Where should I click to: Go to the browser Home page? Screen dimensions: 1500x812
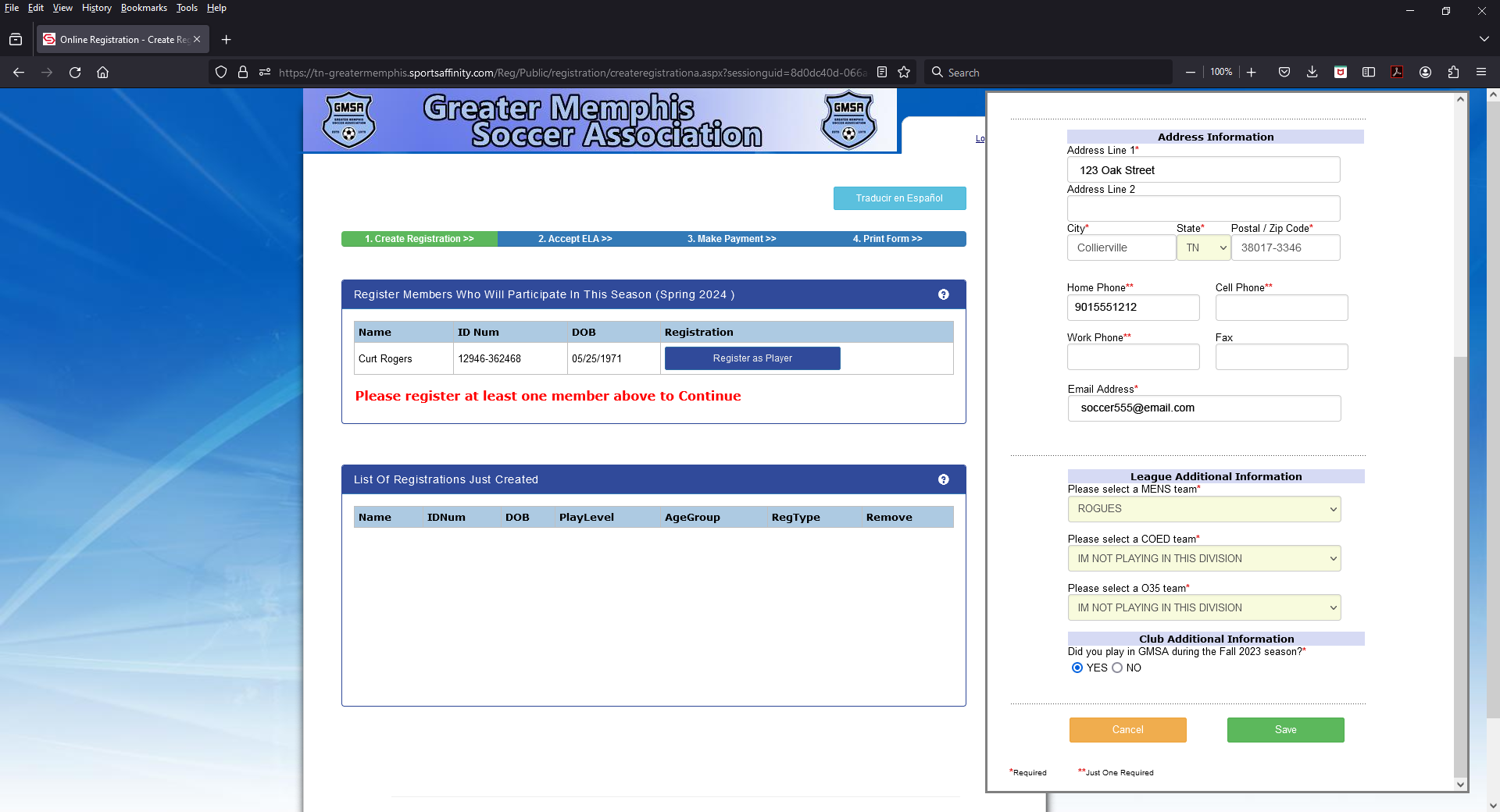pos(102,72)
